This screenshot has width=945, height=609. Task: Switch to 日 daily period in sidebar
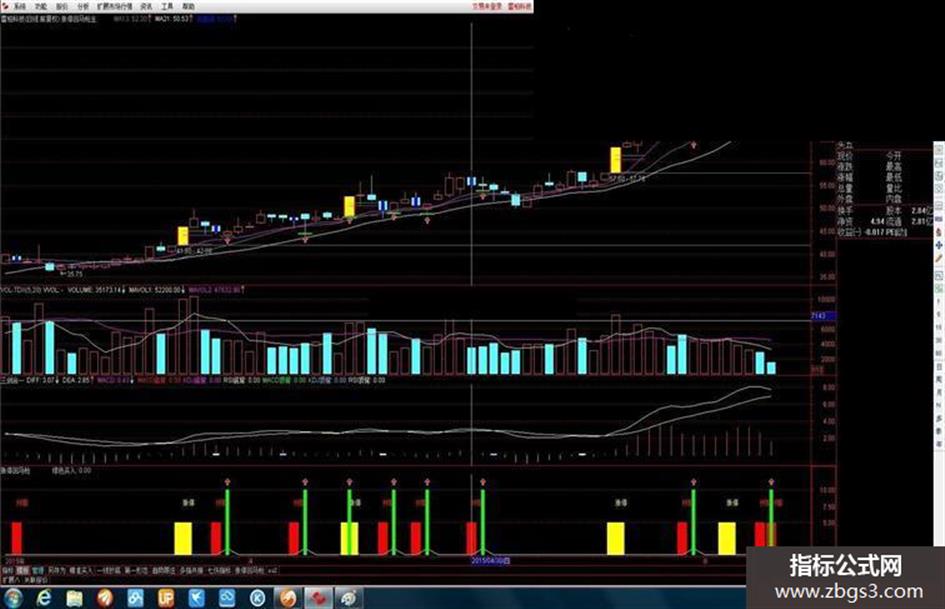(x=939, y=367)
